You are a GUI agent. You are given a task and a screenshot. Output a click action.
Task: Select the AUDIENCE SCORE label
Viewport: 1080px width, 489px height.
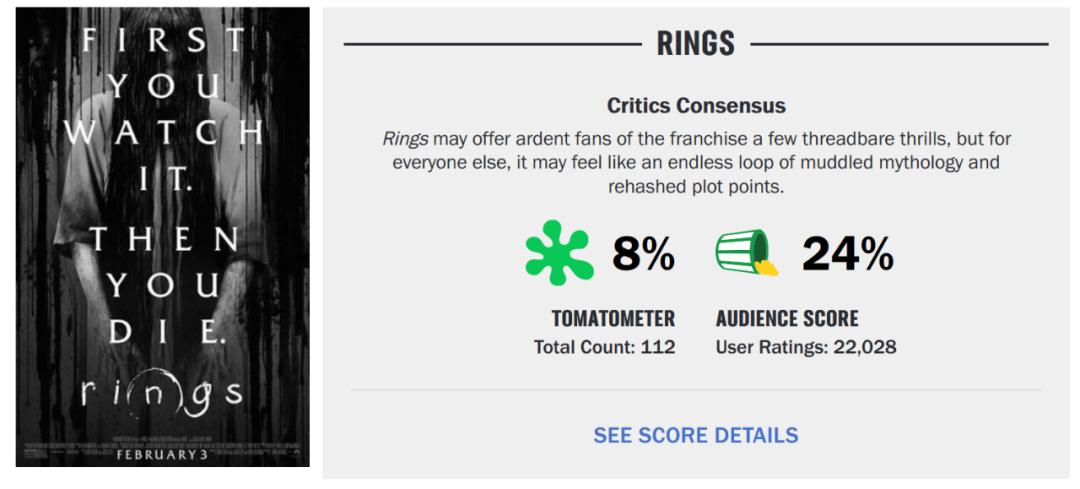787,319
